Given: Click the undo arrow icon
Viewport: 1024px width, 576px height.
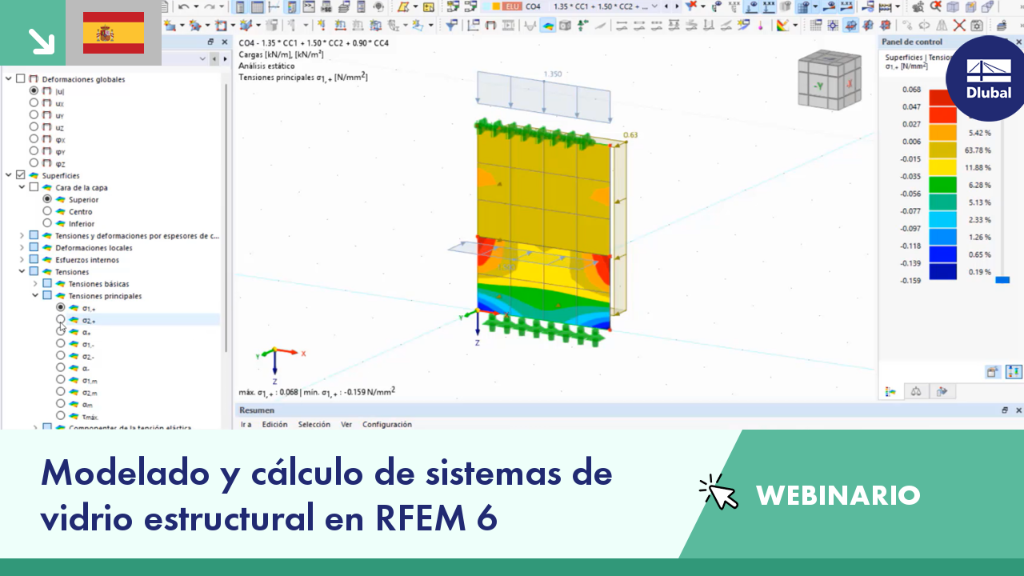Looking at the screenshot, I should 184,7.
